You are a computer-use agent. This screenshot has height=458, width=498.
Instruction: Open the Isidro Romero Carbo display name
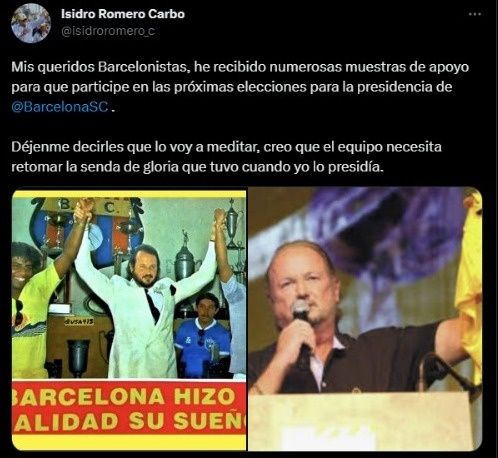[123, 14]
